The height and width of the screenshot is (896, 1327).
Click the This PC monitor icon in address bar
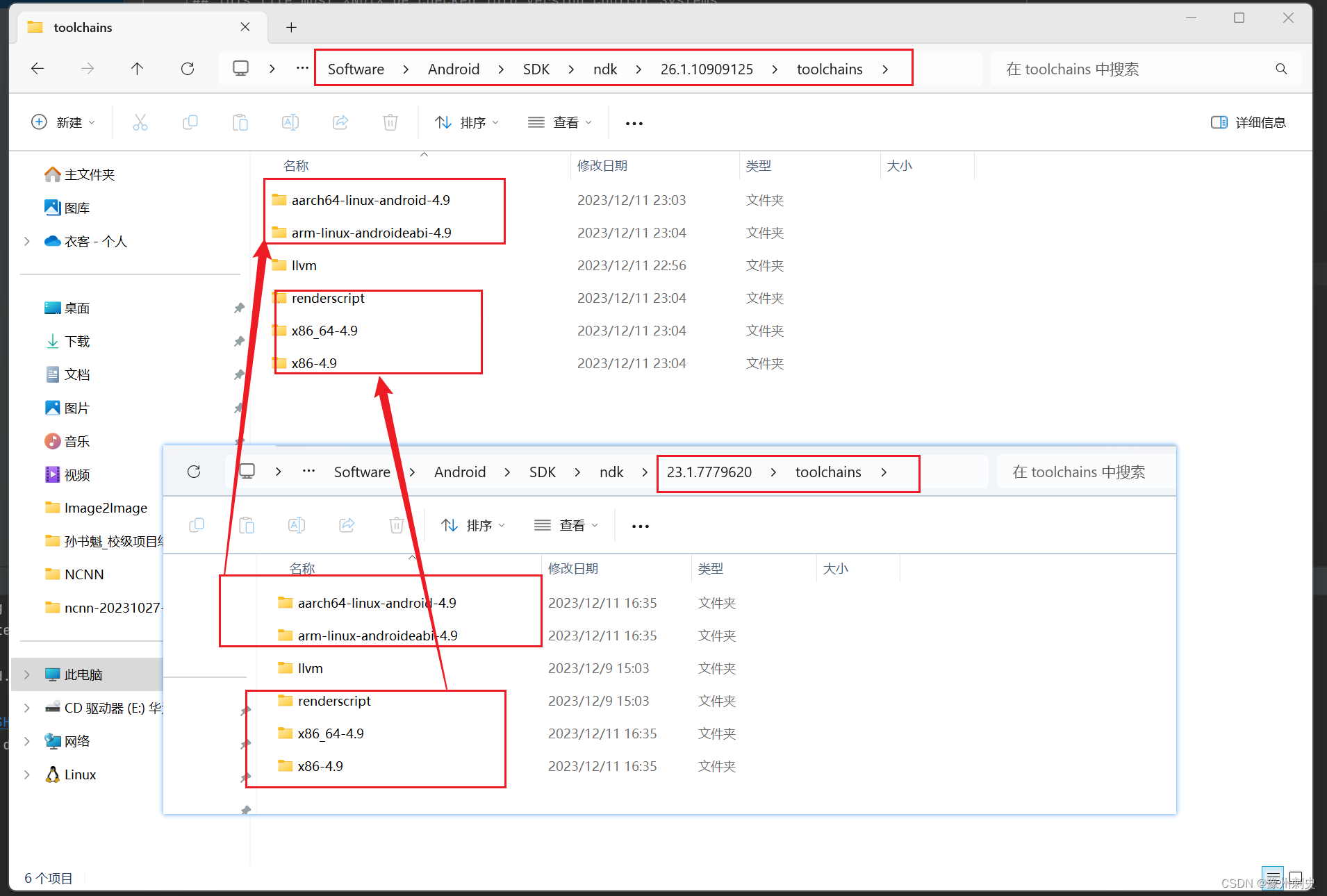point(240,68)
